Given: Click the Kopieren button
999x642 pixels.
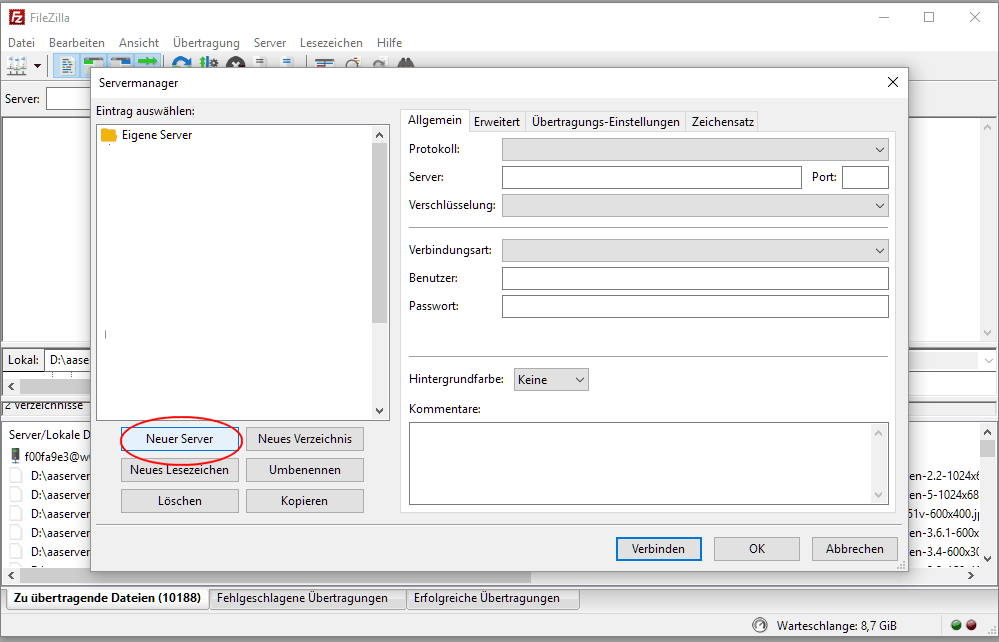Looking at the screenshot, I should pos(305,501).
